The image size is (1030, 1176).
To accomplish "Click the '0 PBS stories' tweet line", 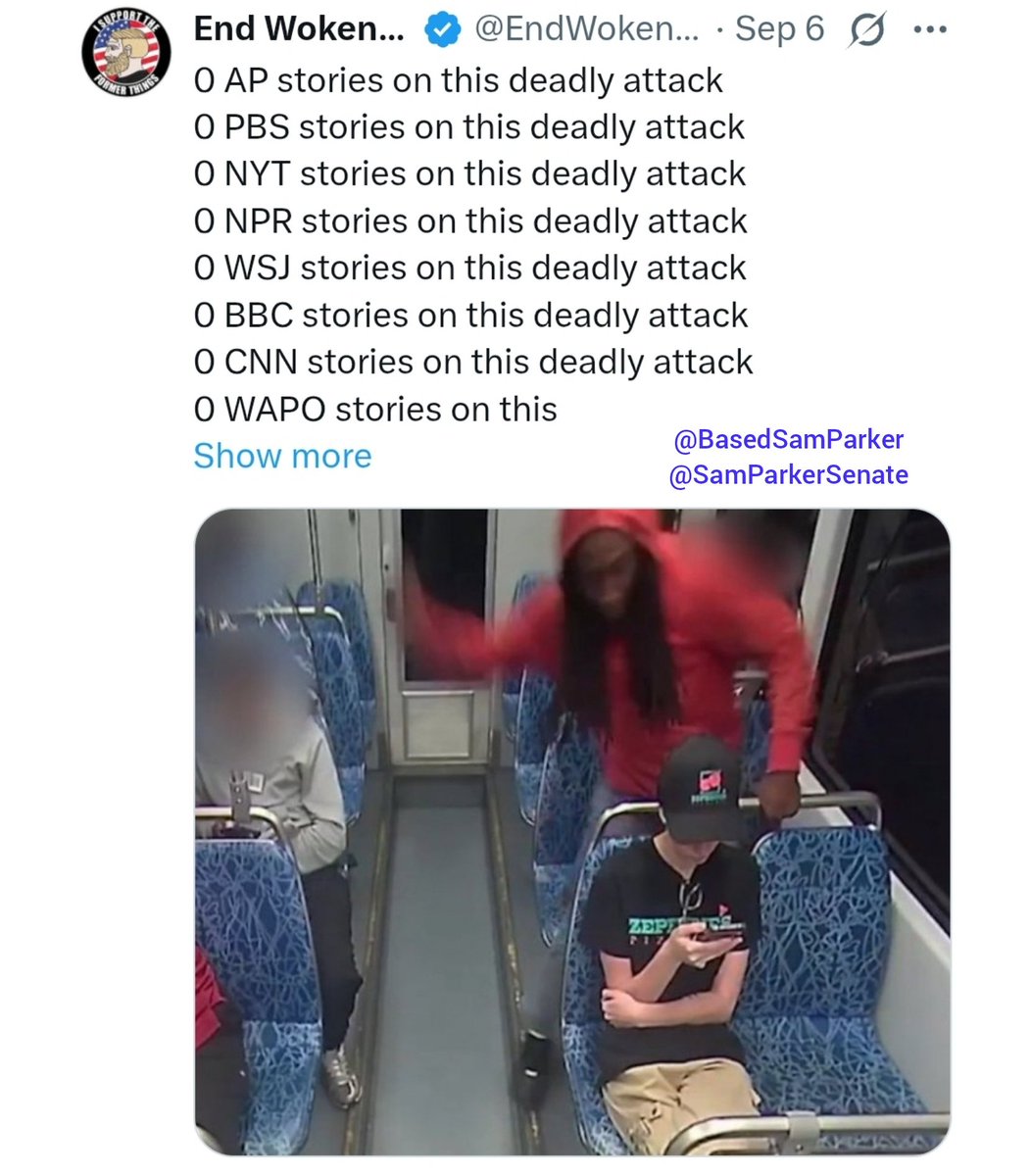I will click(x=469, y=127).
